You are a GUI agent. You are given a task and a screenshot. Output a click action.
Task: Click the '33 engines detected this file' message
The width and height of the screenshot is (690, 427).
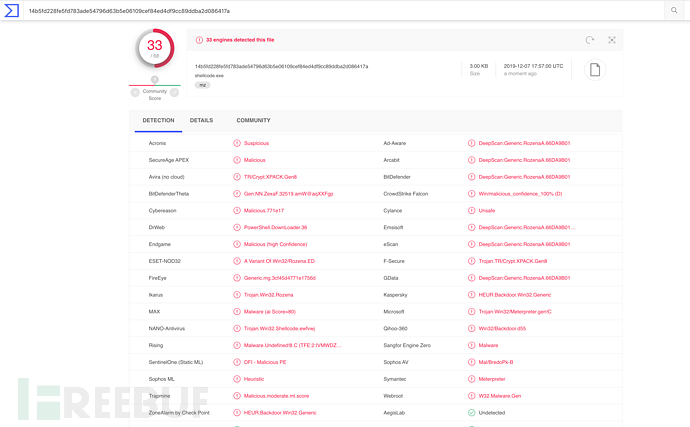coord(240,40)
